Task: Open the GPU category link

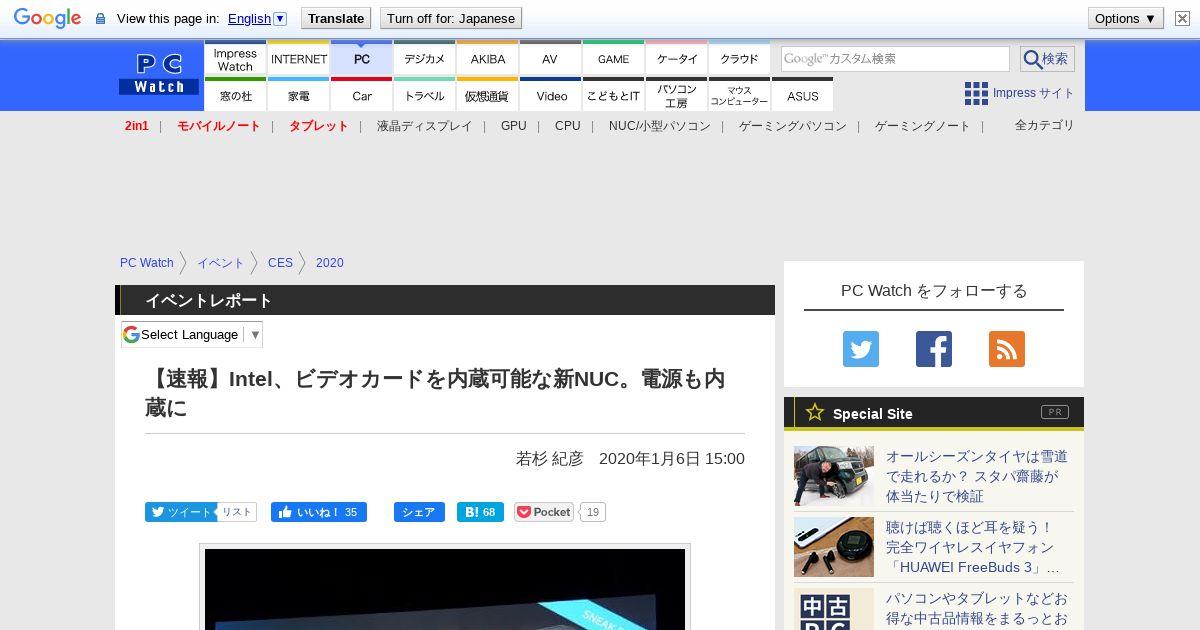Action: tap(514, 126)
